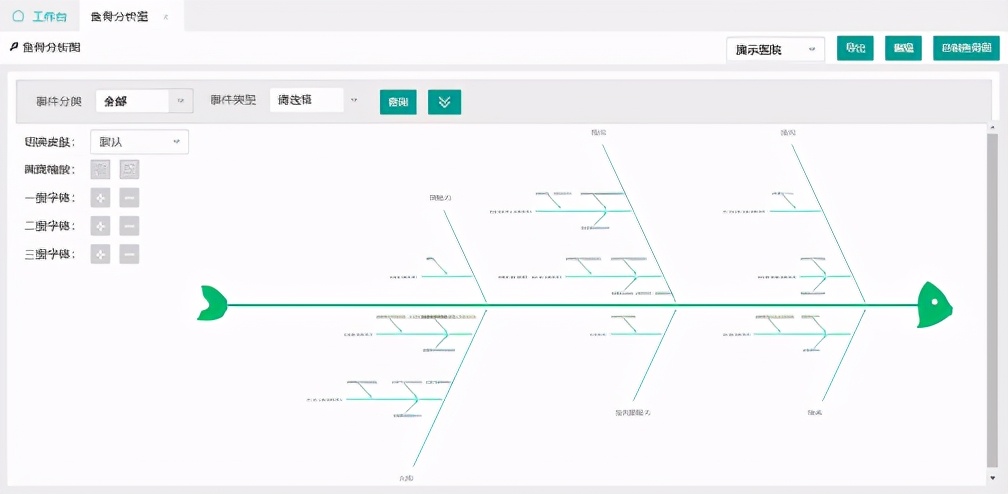
Task: Click the middle teal button in the top-right header
Action: 903,48
